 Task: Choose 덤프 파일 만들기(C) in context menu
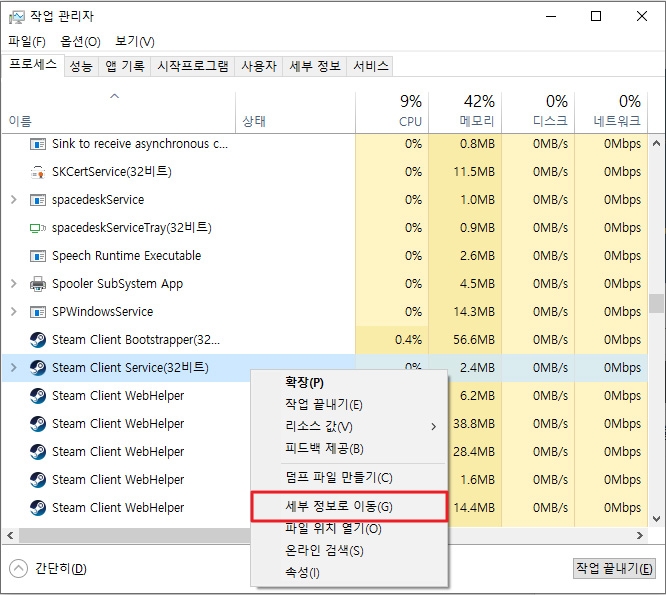point(349,478)
